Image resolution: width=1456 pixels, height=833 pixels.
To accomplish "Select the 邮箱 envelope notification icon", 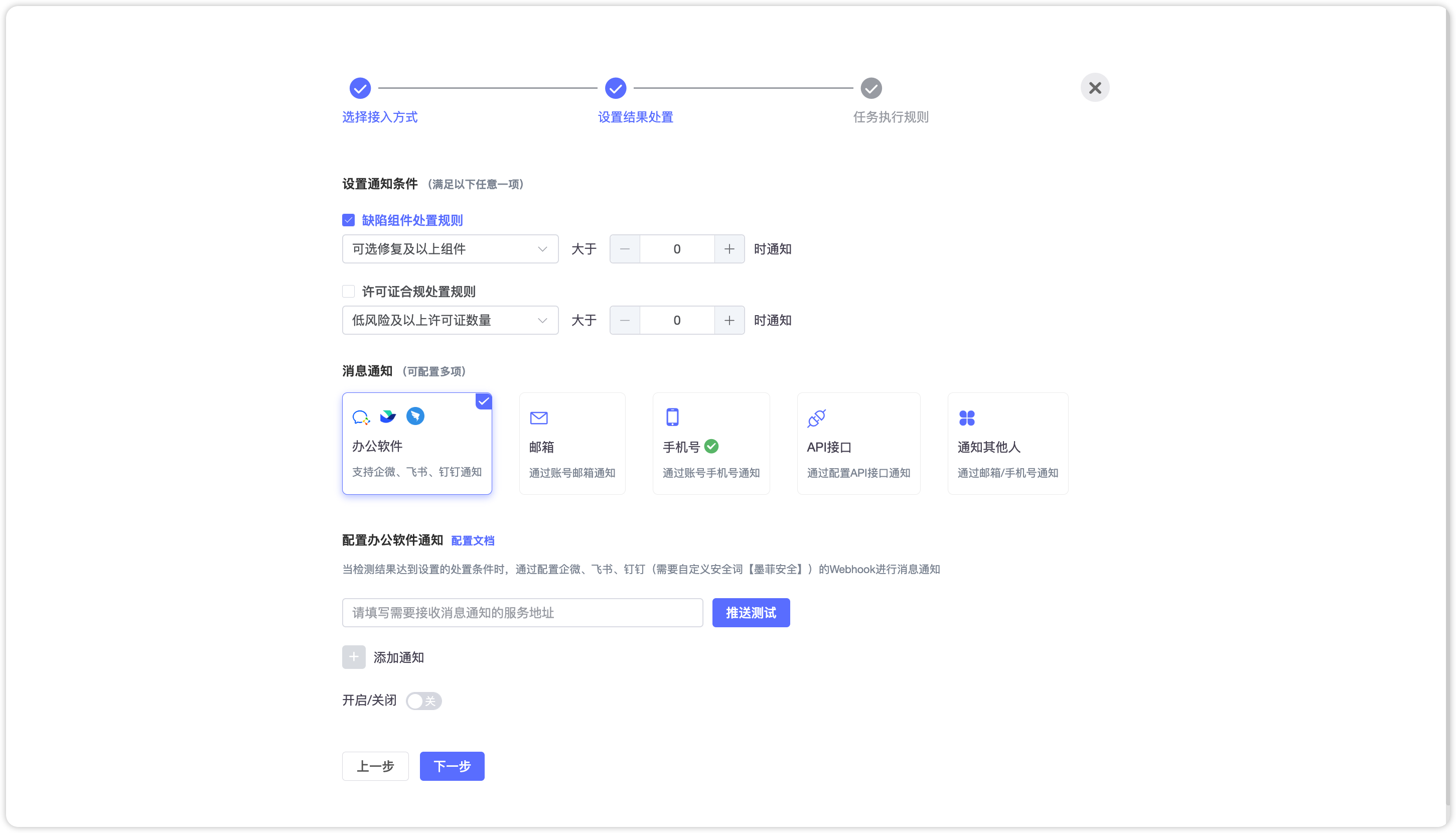I will tap(539, 418).
